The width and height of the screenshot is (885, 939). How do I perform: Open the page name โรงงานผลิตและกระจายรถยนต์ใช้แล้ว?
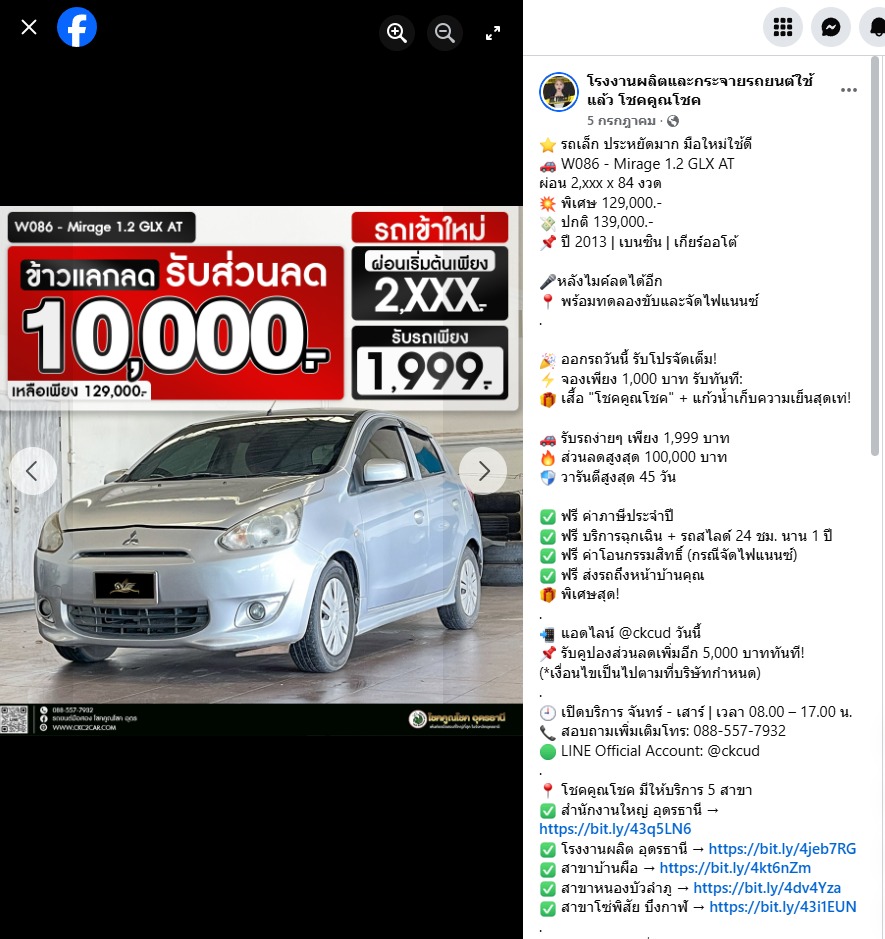[699, 90]
